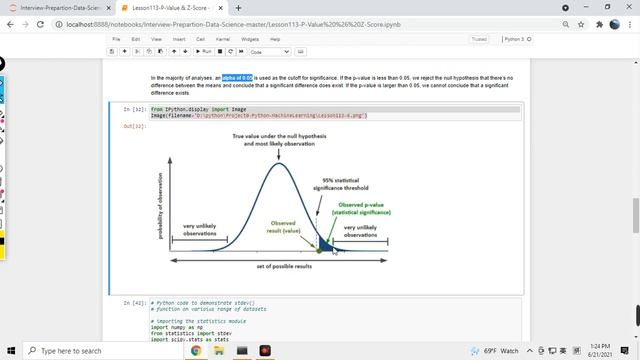Open the Kernel menu
This screenshot has width=640, height=360.
223,39
